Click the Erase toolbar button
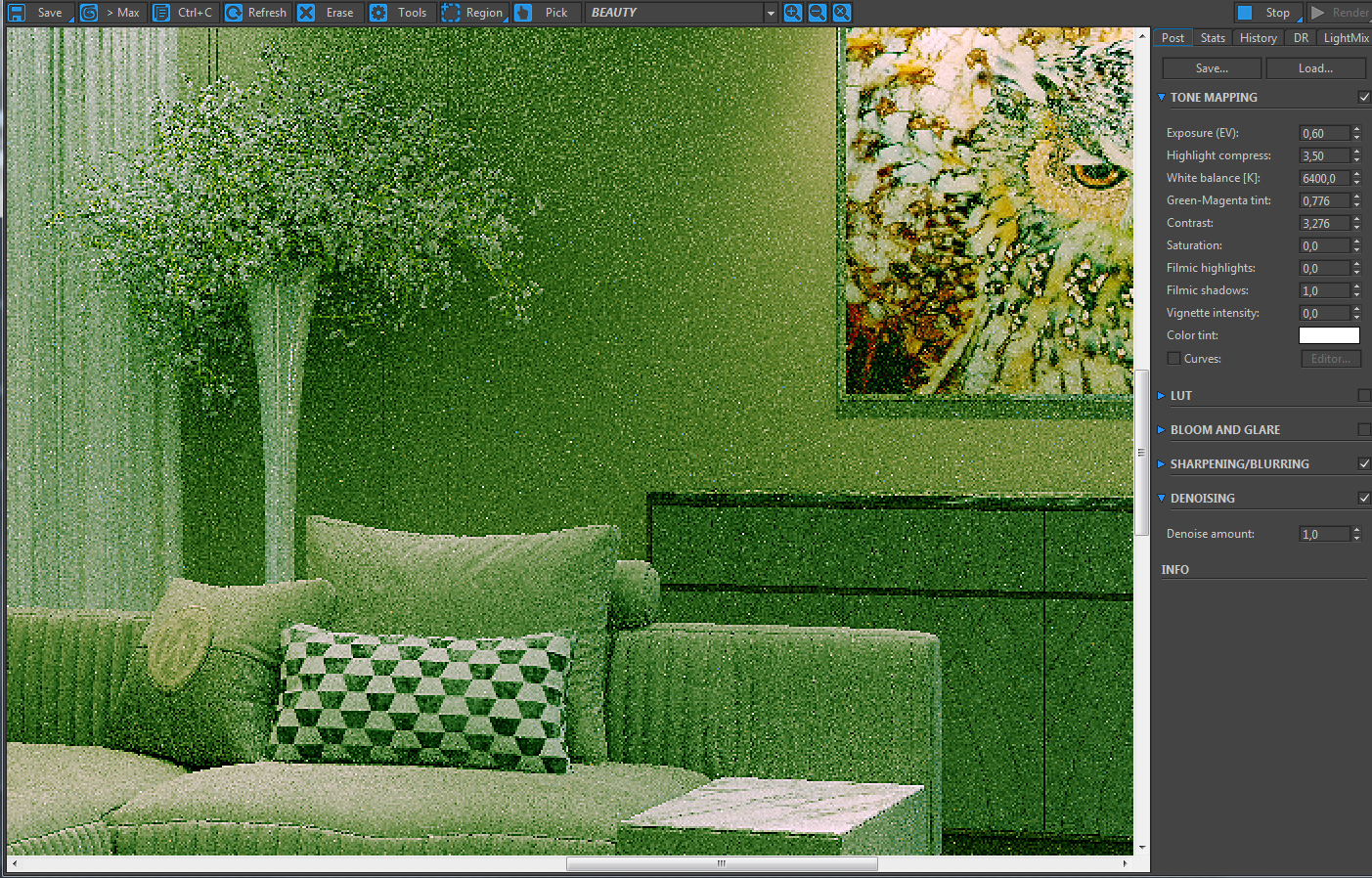Image resolution: width=1372 pixels, height=878 pixels. (329, 13)
